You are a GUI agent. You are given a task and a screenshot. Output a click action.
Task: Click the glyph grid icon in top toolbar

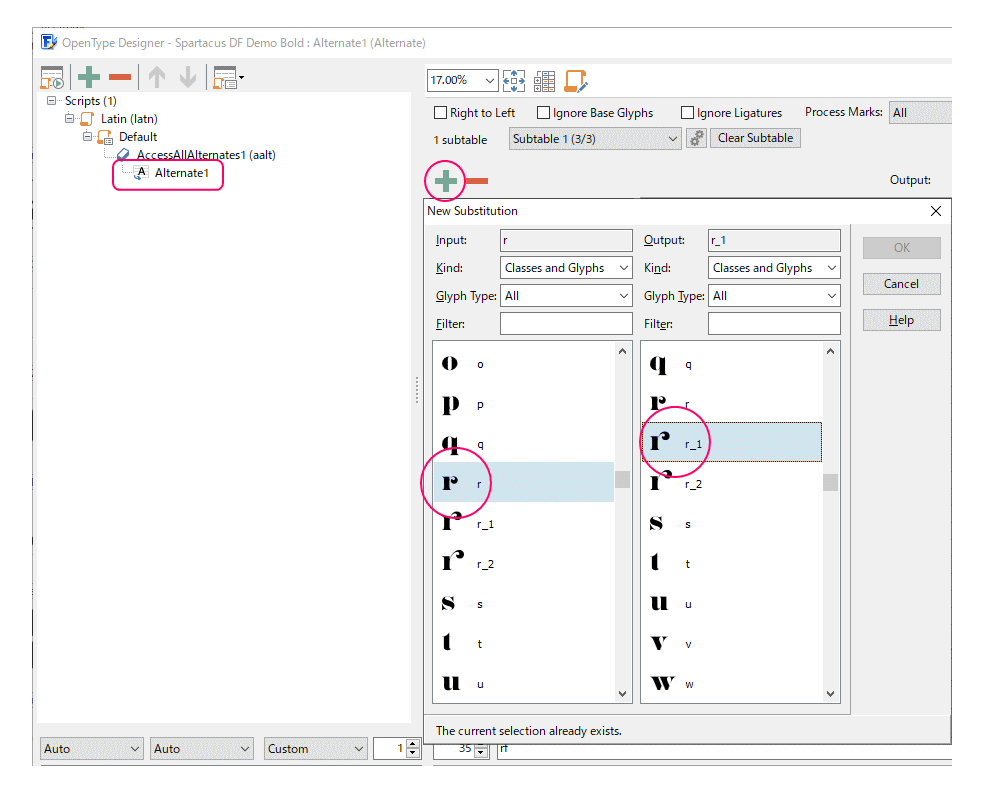tap(544, 80)
